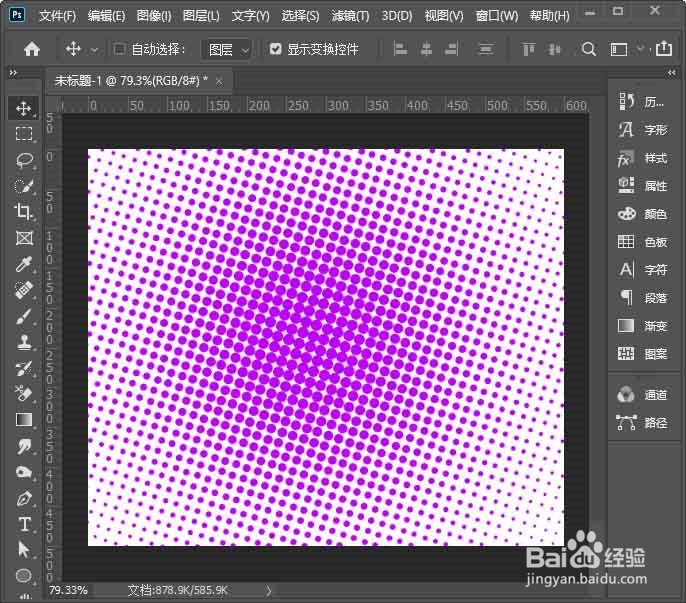Toggle the 自动选择 checkbox
The width and height of the screenshot is (686, 603).
point(119,49)
